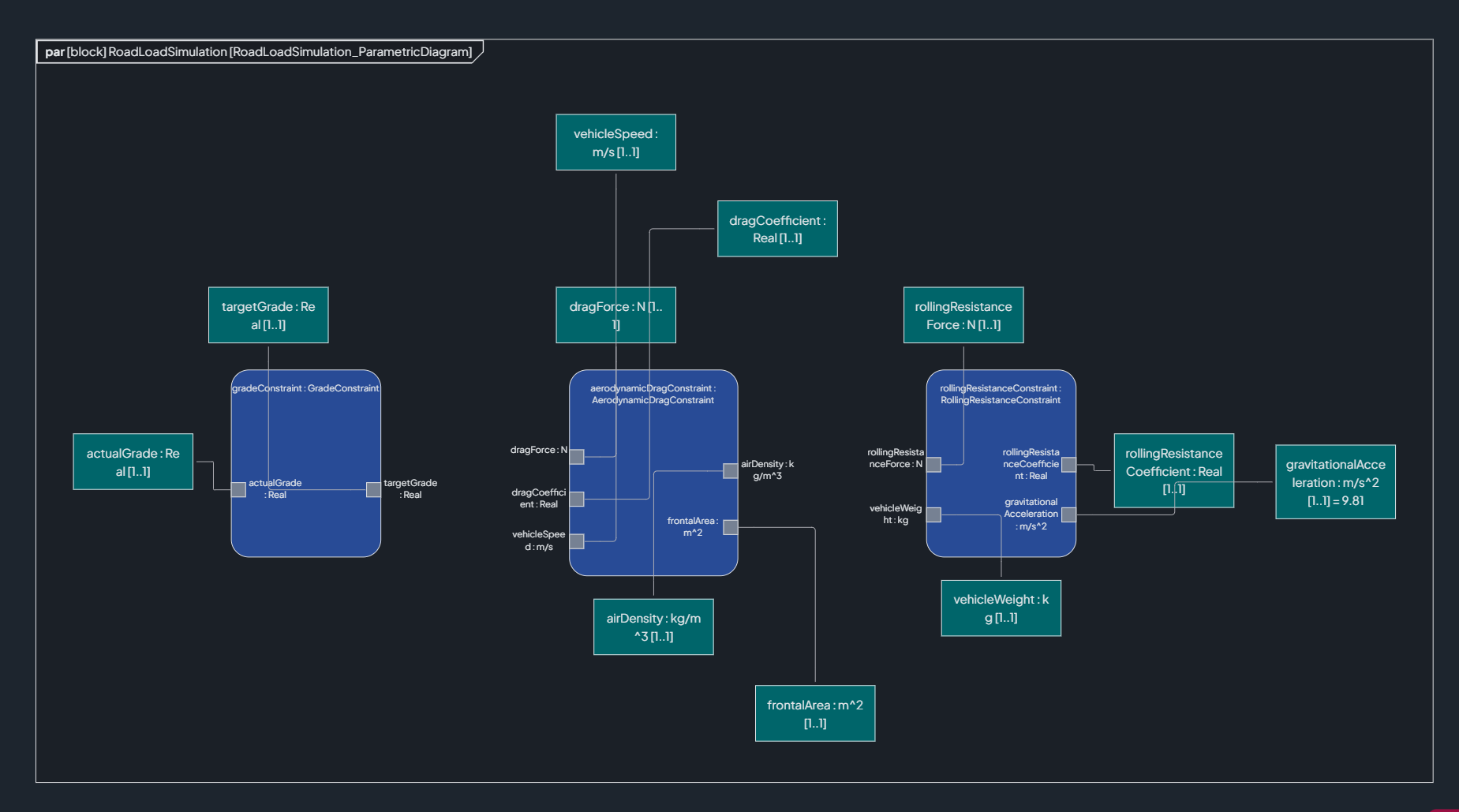Image resolution: width=1459 pixels, height=812 pixels.
Task: Click the targetGrade port on gradeConstraint
Action: (x=374, y=489)
